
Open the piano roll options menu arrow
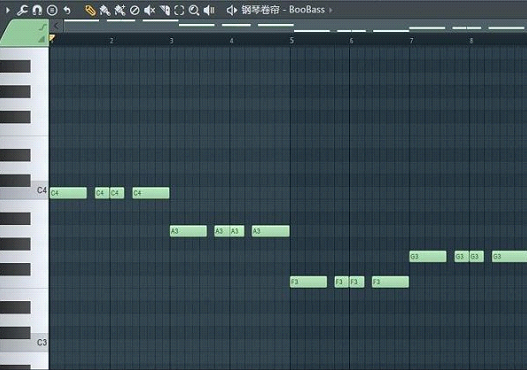[7, 10]
